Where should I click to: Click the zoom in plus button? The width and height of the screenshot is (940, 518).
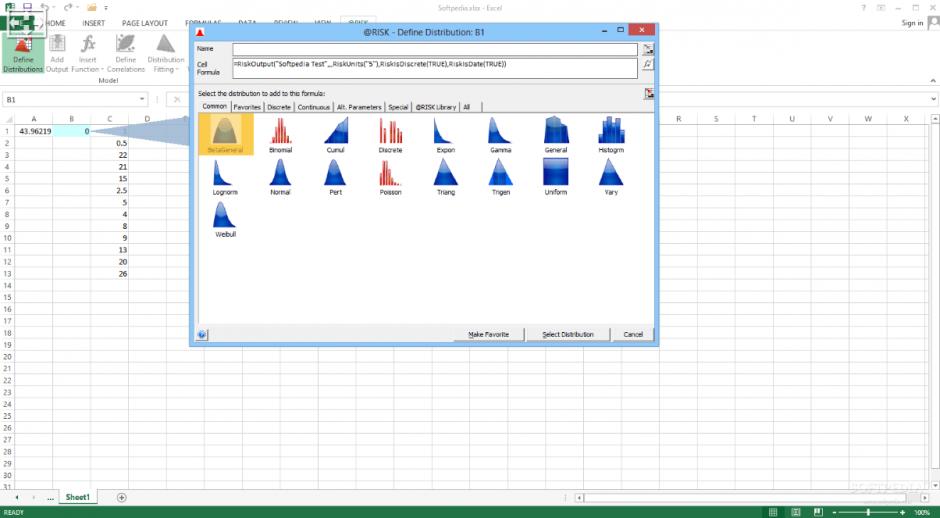pos(902,513)
